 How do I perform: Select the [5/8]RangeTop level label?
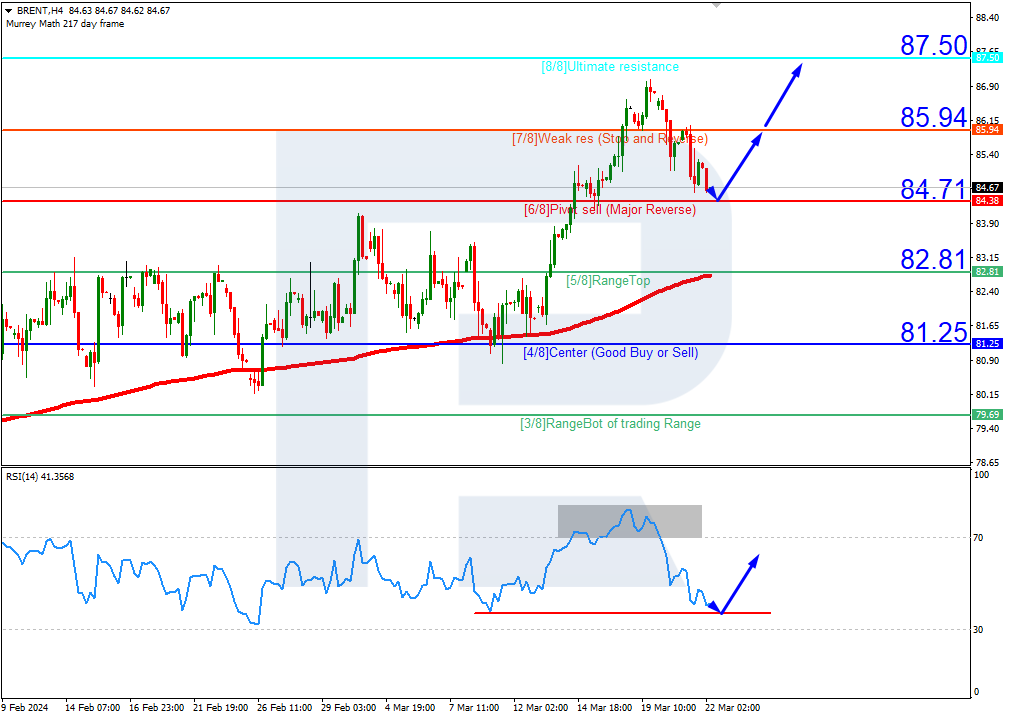(607, 281)
